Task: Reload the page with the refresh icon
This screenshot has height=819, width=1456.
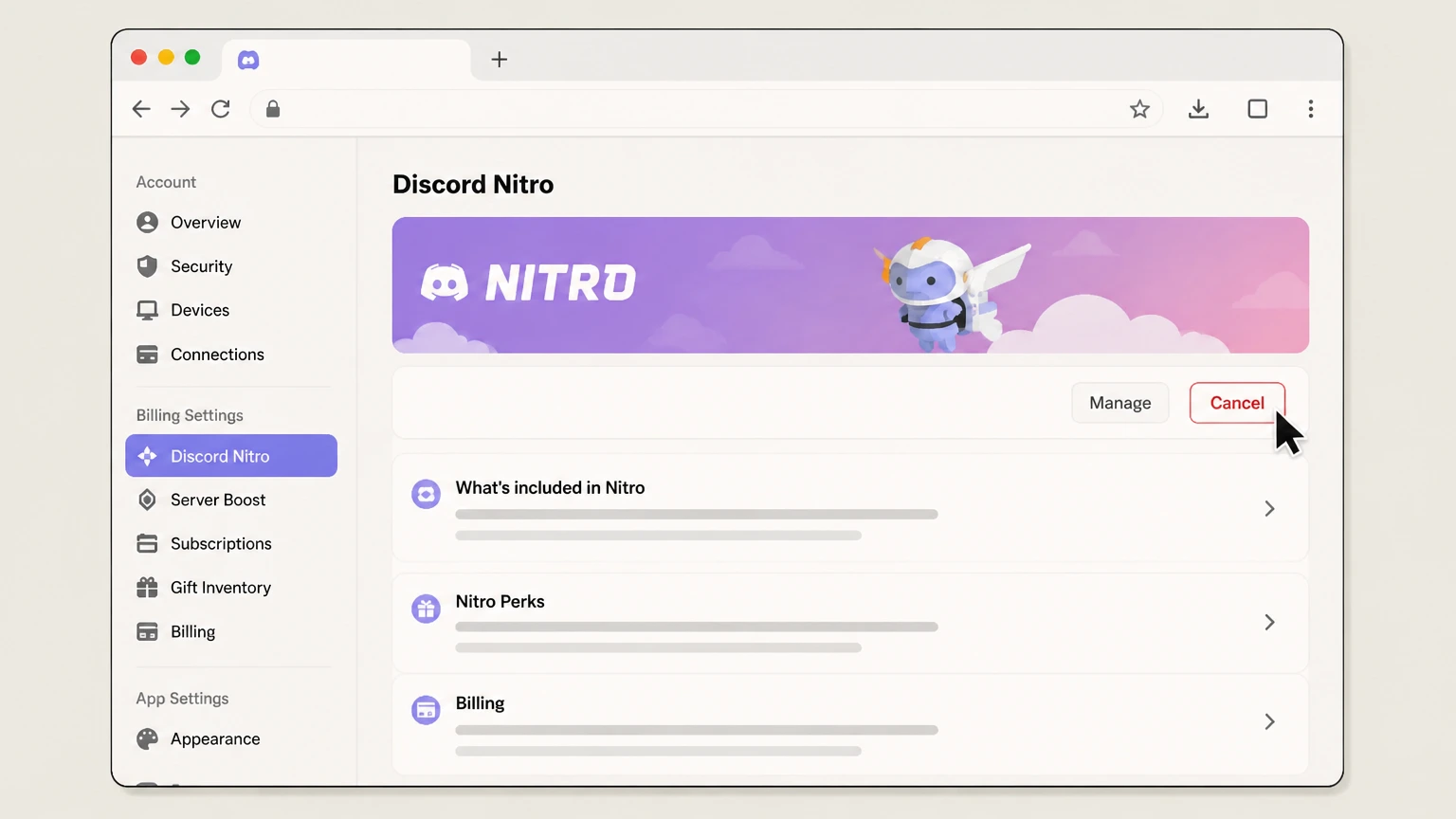Action: click(221, 109)
